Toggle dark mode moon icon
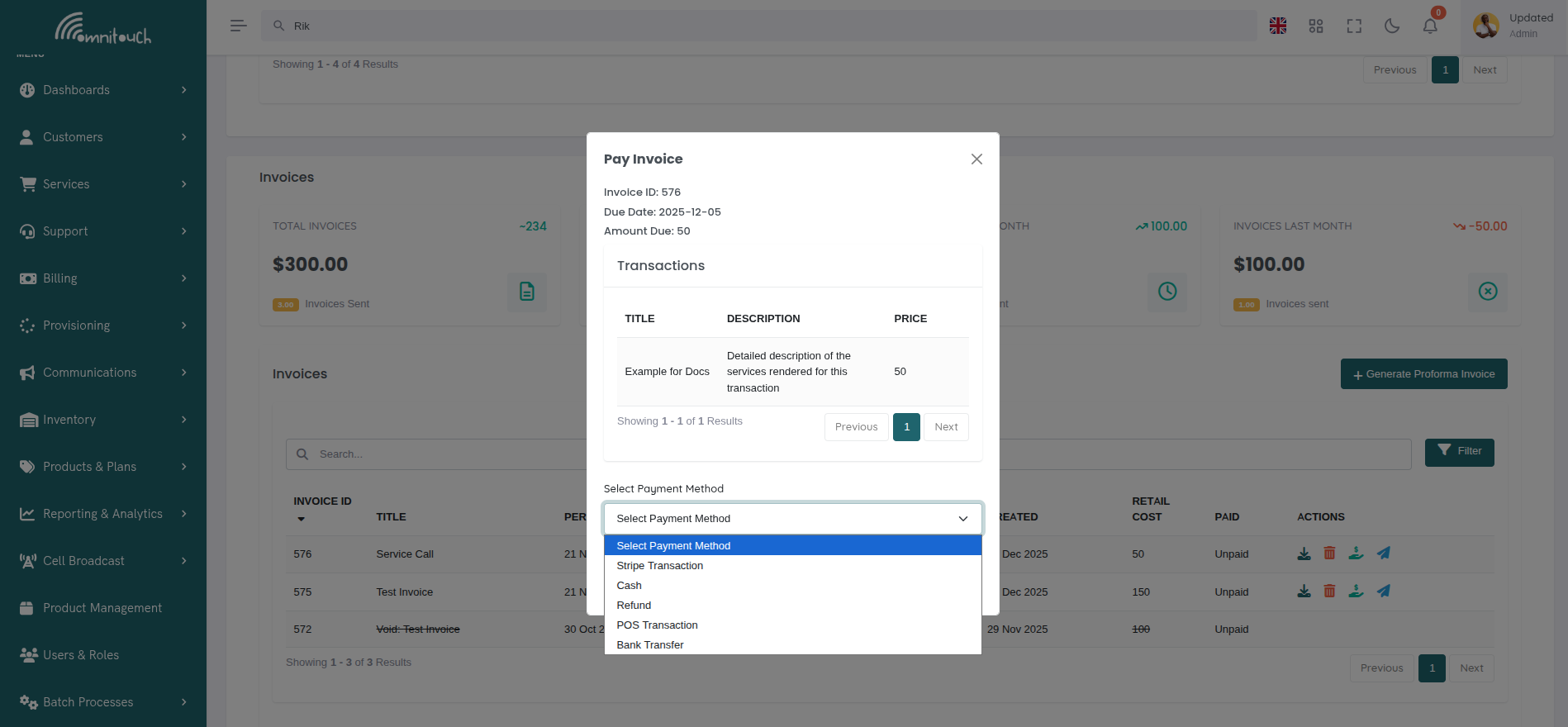1568x727 pixels. point(1392,26)
